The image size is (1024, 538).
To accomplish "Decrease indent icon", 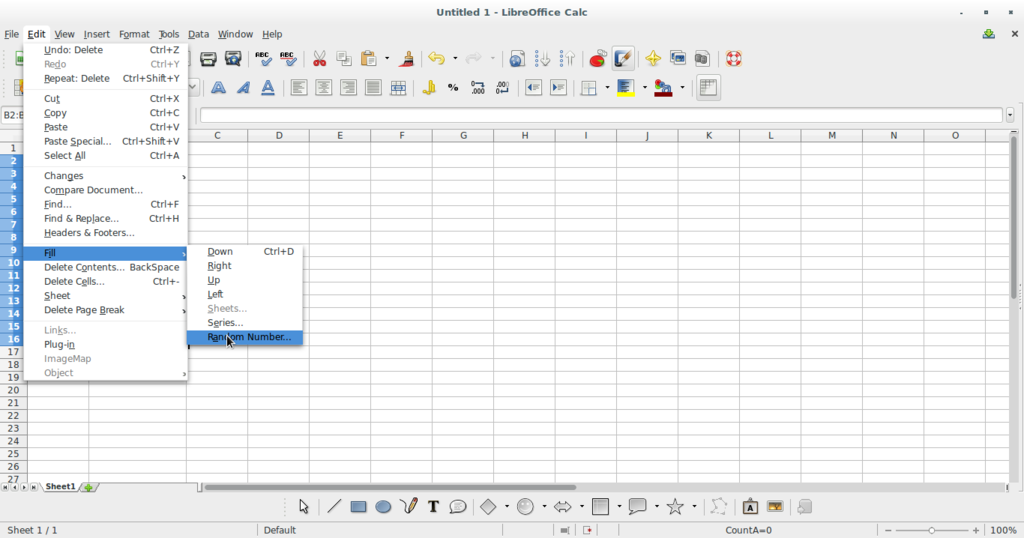I will pyautogui.click(x=534, y=87).
